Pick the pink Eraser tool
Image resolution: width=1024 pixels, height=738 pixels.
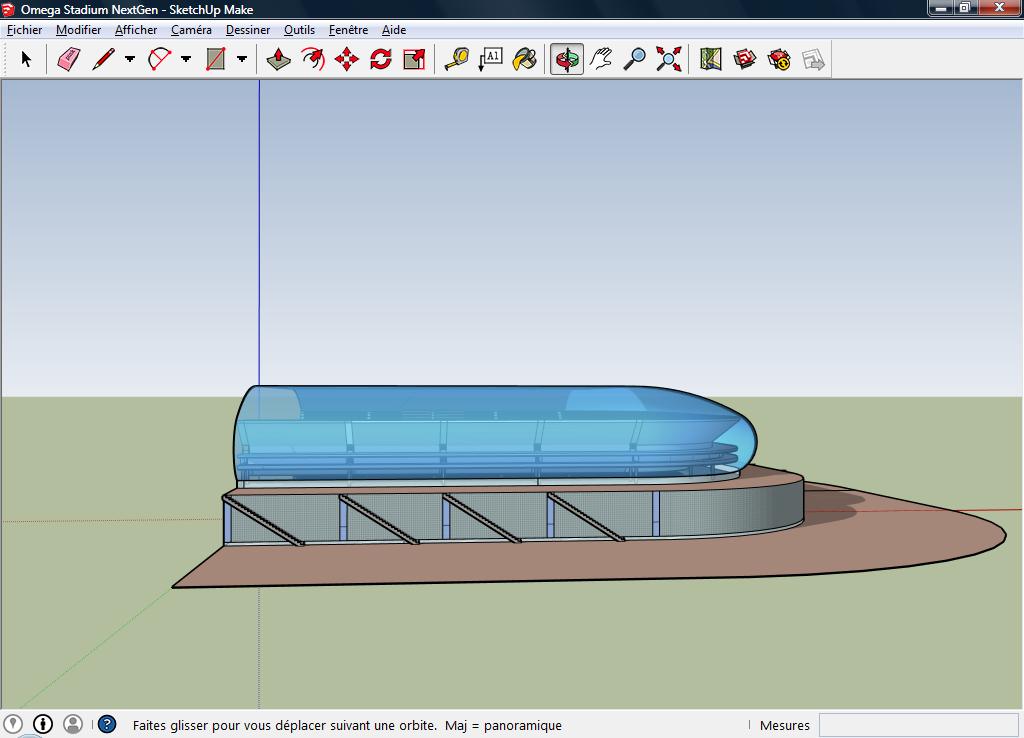68,60
